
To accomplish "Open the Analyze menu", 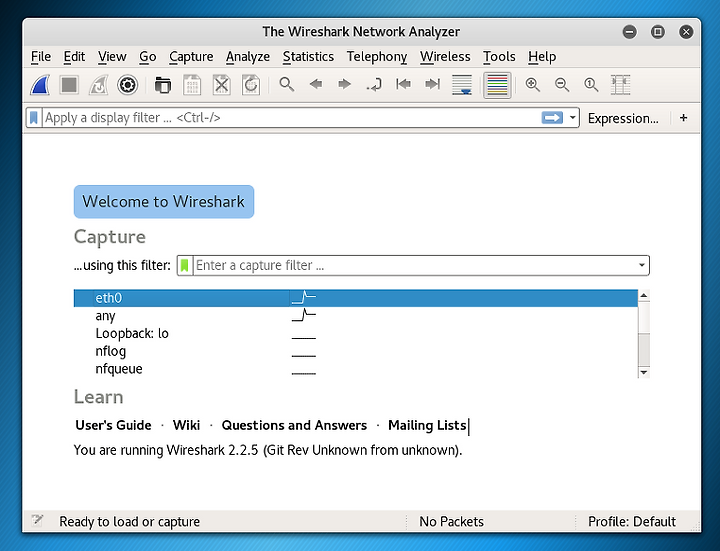I will click(x=248, y=56).
